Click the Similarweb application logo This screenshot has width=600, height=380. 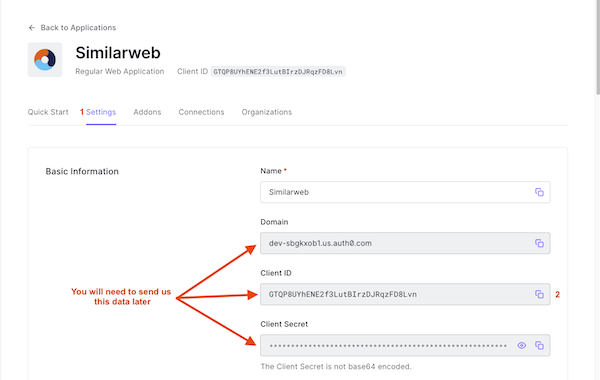tap(45, 60)
